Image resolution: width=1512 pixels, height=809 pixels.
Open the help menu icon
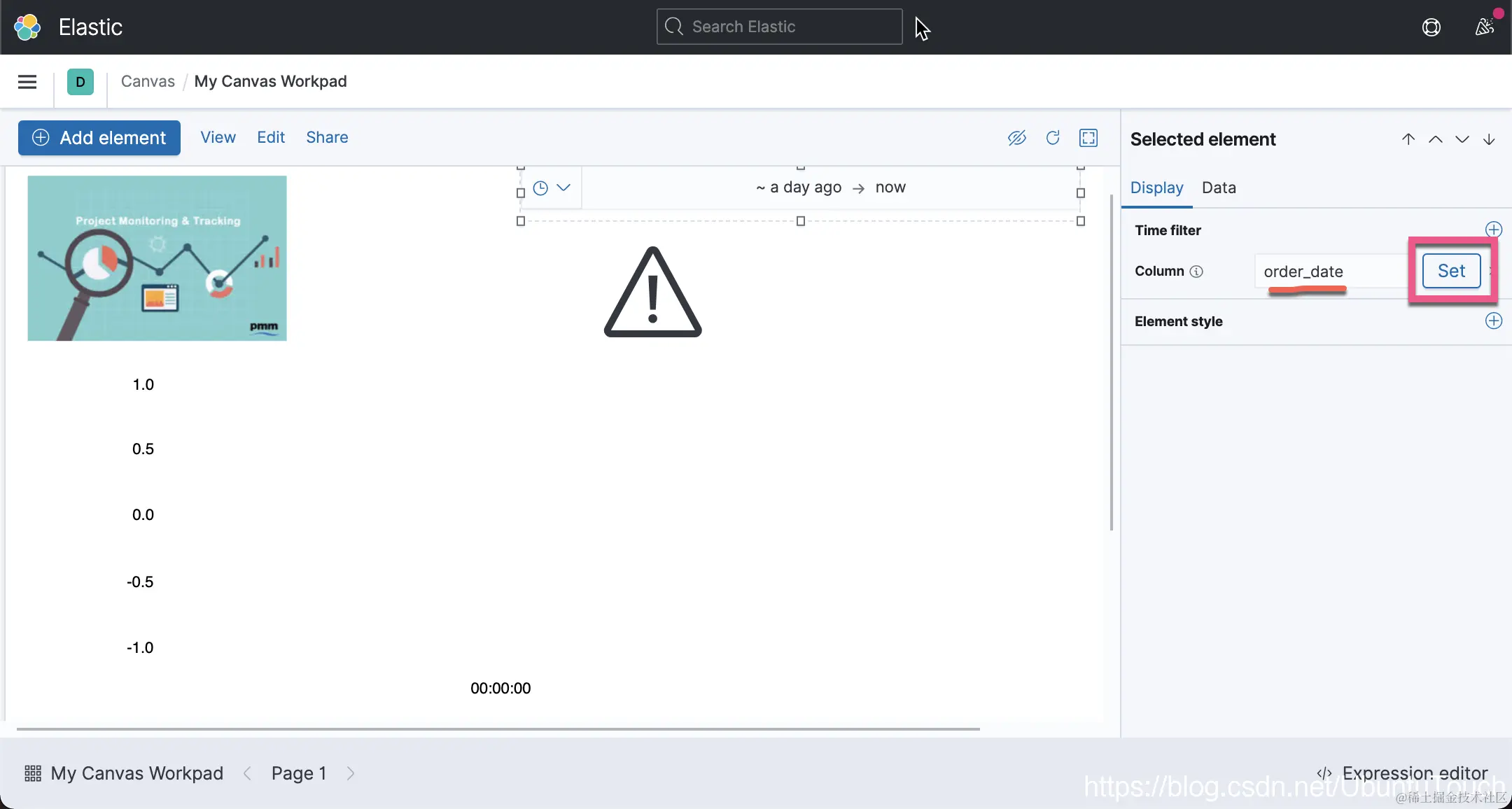pos(1431,27)
